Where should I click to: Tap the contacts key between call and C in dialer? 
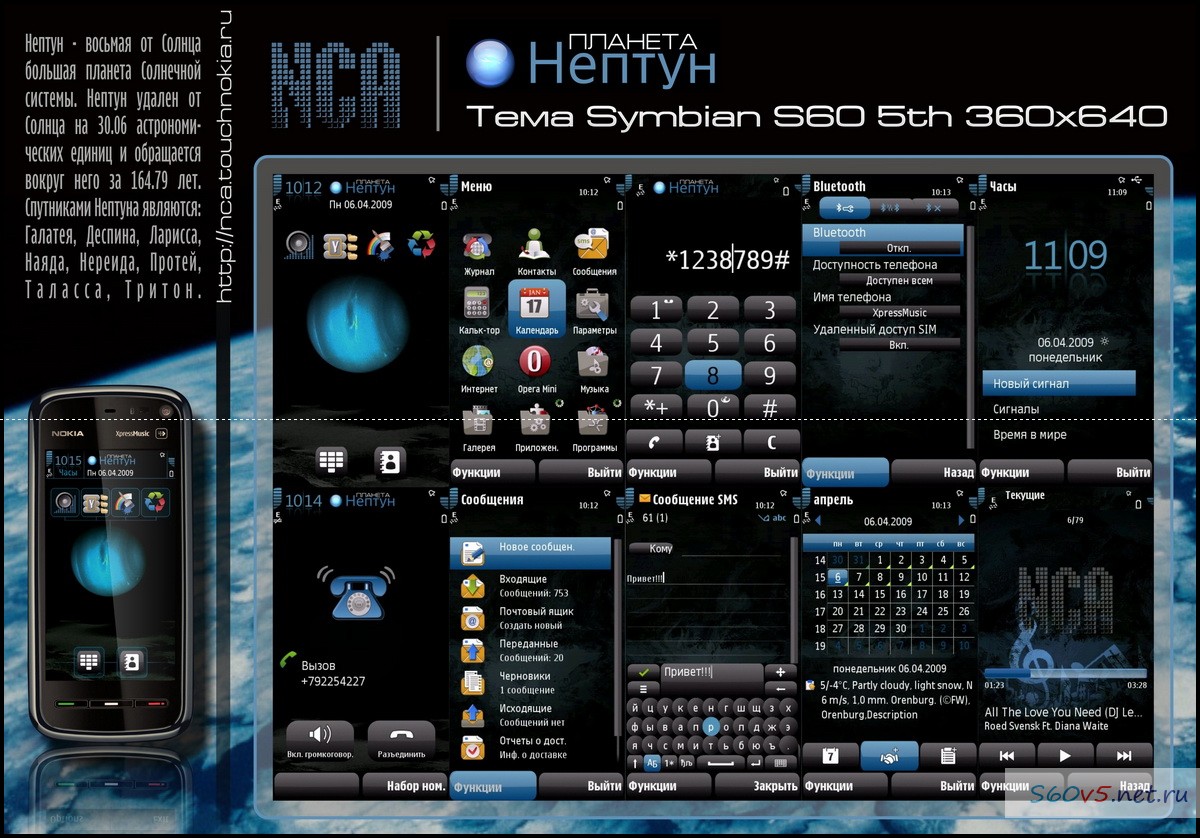tap(713, 441)
